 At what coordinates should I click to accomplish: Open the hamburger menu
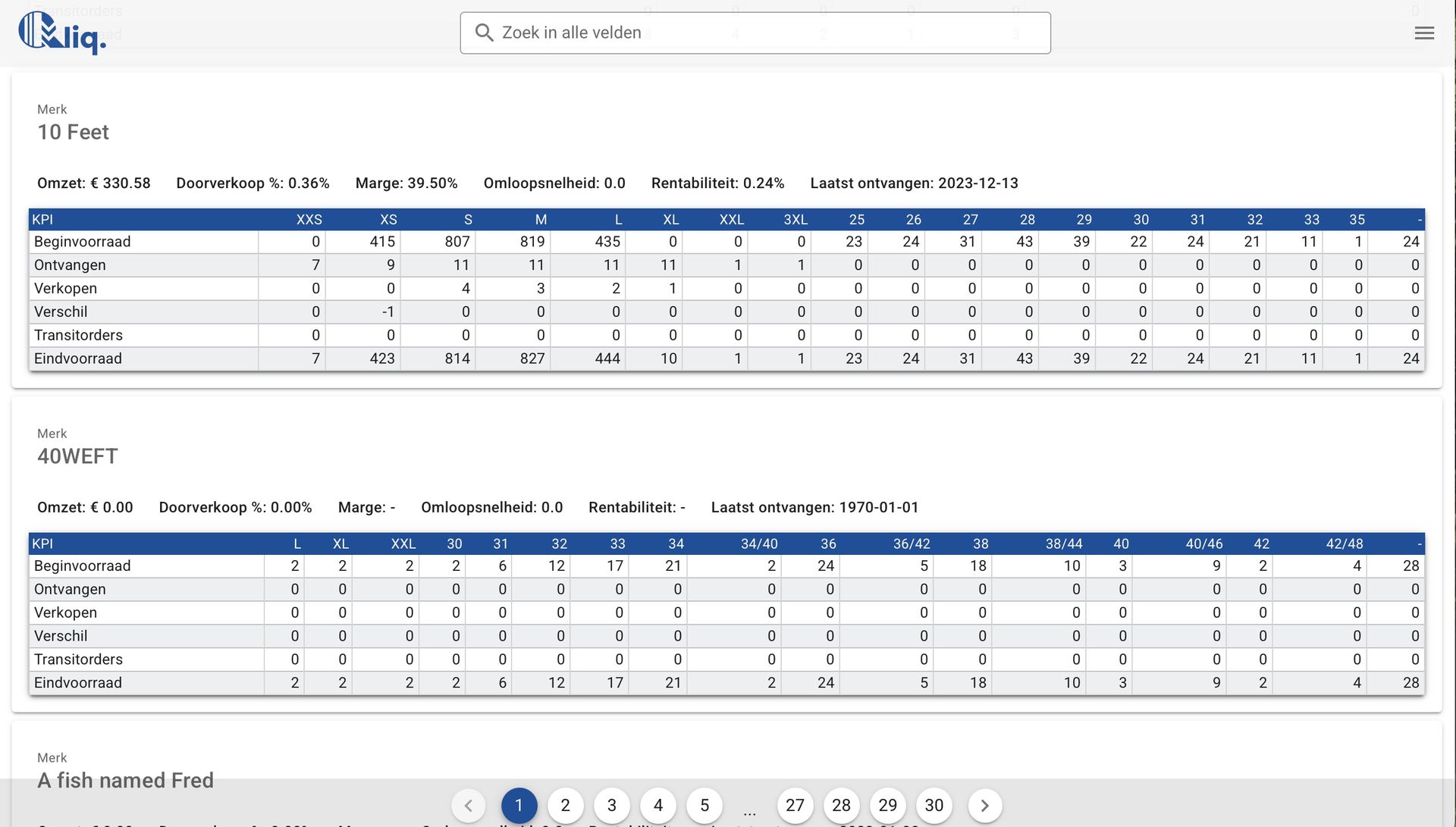[x=1423, y=33]
